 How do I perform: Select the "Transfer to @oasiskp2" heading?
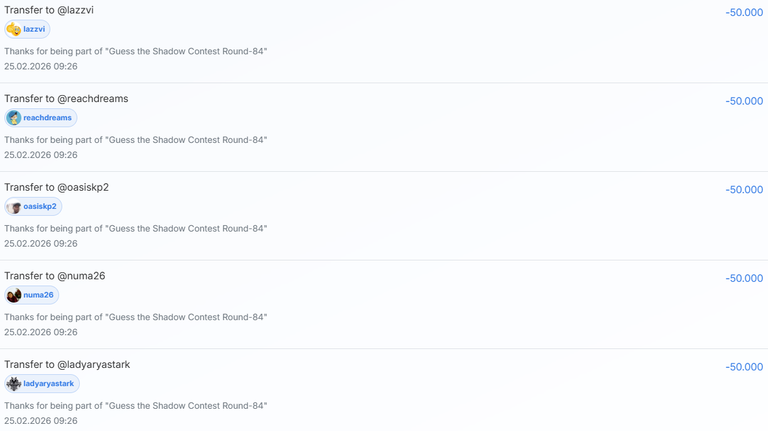pos(56,187)
